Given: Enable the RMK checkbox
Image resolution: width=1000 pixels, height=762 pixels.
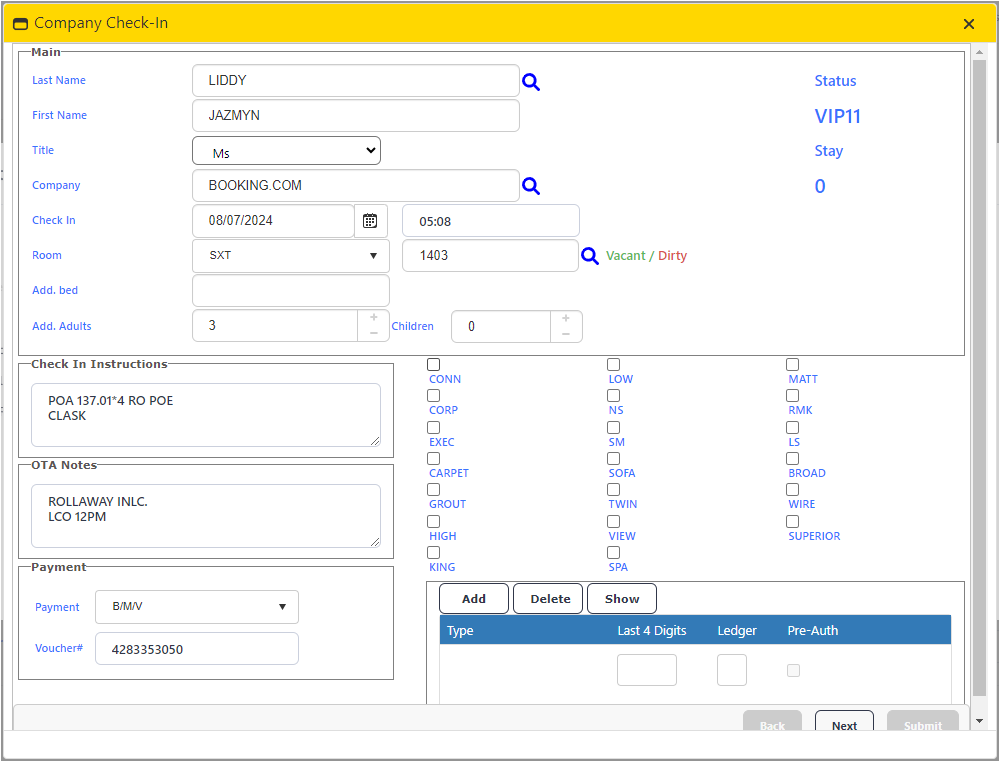Looking at the screenshot, I should (793, 396).
